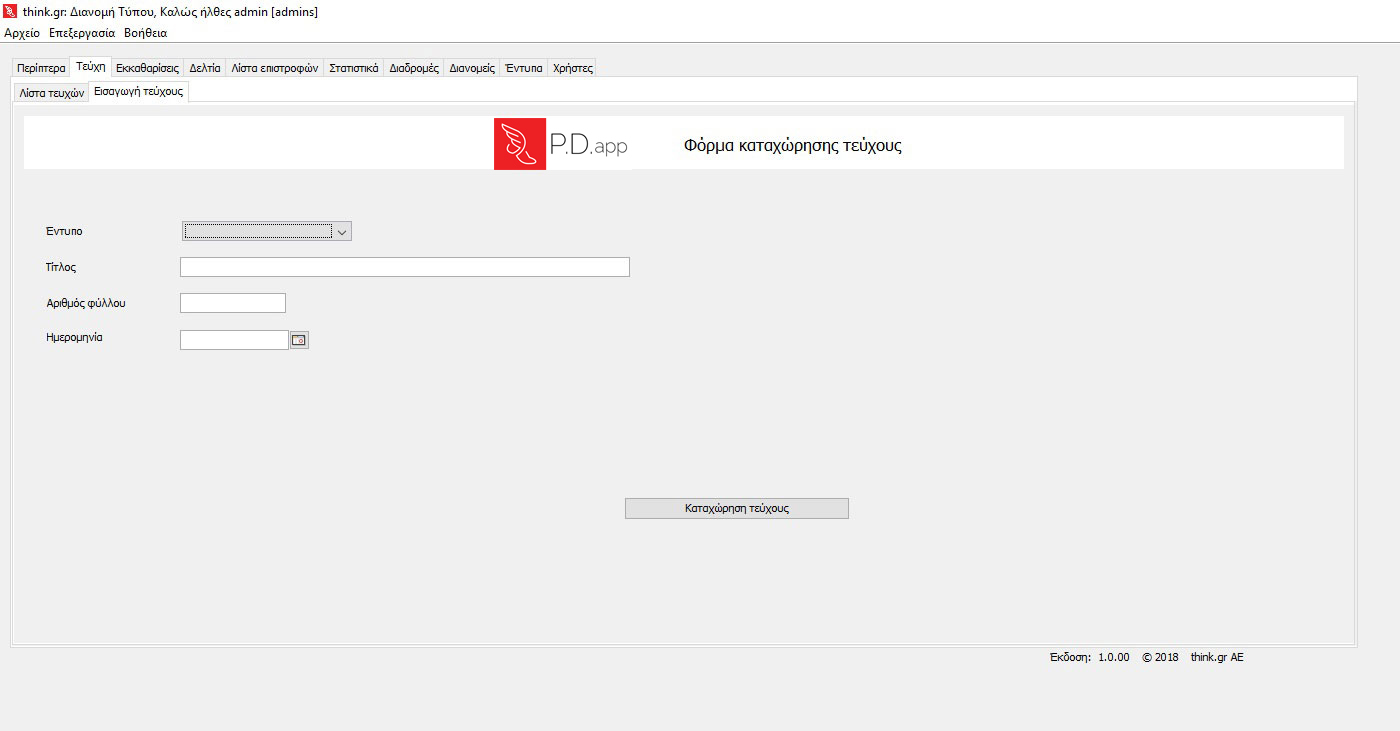Expand the Έντυπο dropdown list
Image resolution: width=1400 pixels, height=731 pixels.
click(342, 232)
